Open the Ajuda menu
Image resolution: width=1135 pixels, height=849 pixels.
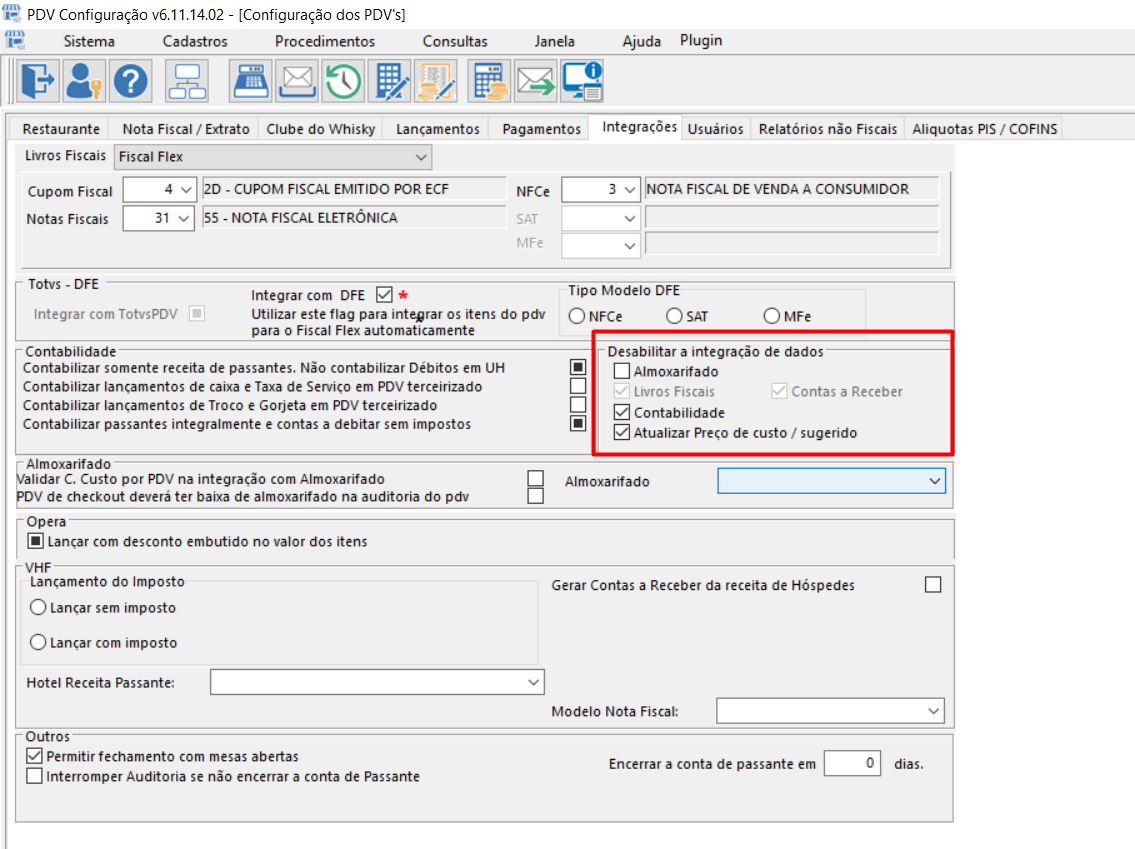point(641,41)
